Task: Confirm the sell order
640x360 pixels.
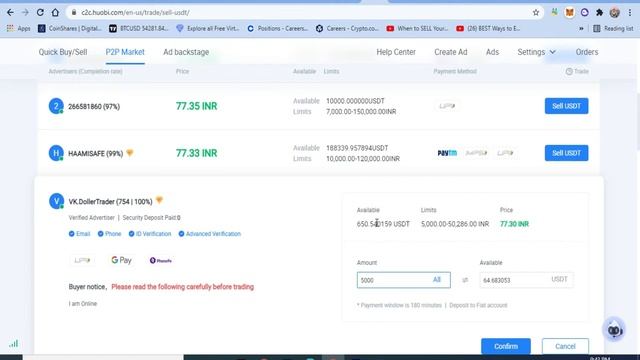Action: tap(506, 346)
